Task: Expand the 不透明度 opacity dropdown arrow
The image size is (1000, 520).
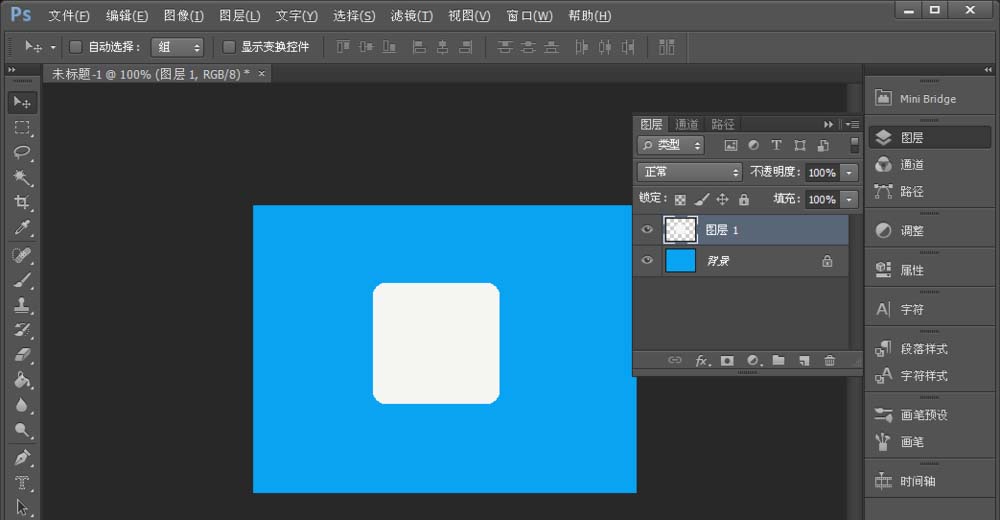Action: (849, 172)
